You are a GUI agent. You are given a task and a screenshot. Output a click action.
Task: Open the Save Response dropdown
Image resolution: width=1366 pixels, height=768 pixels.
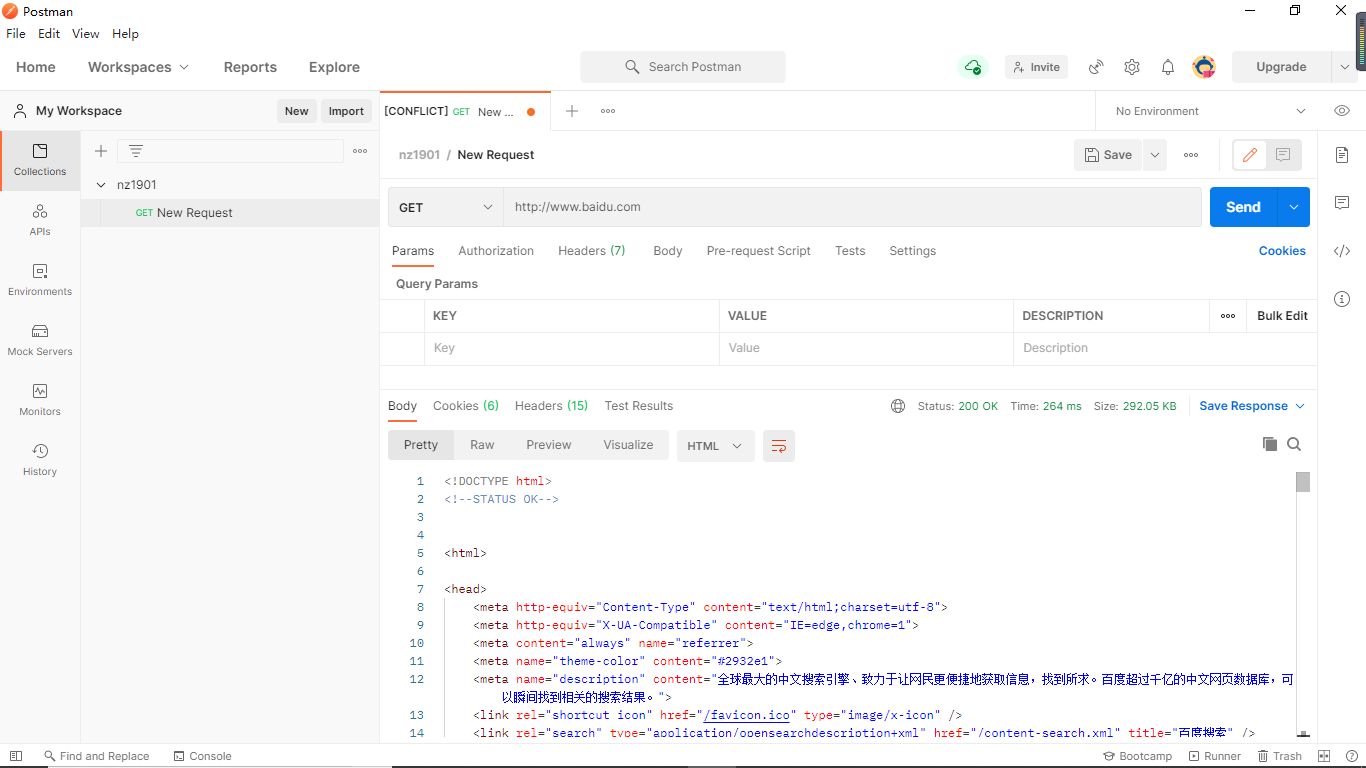pos(1252,406)
